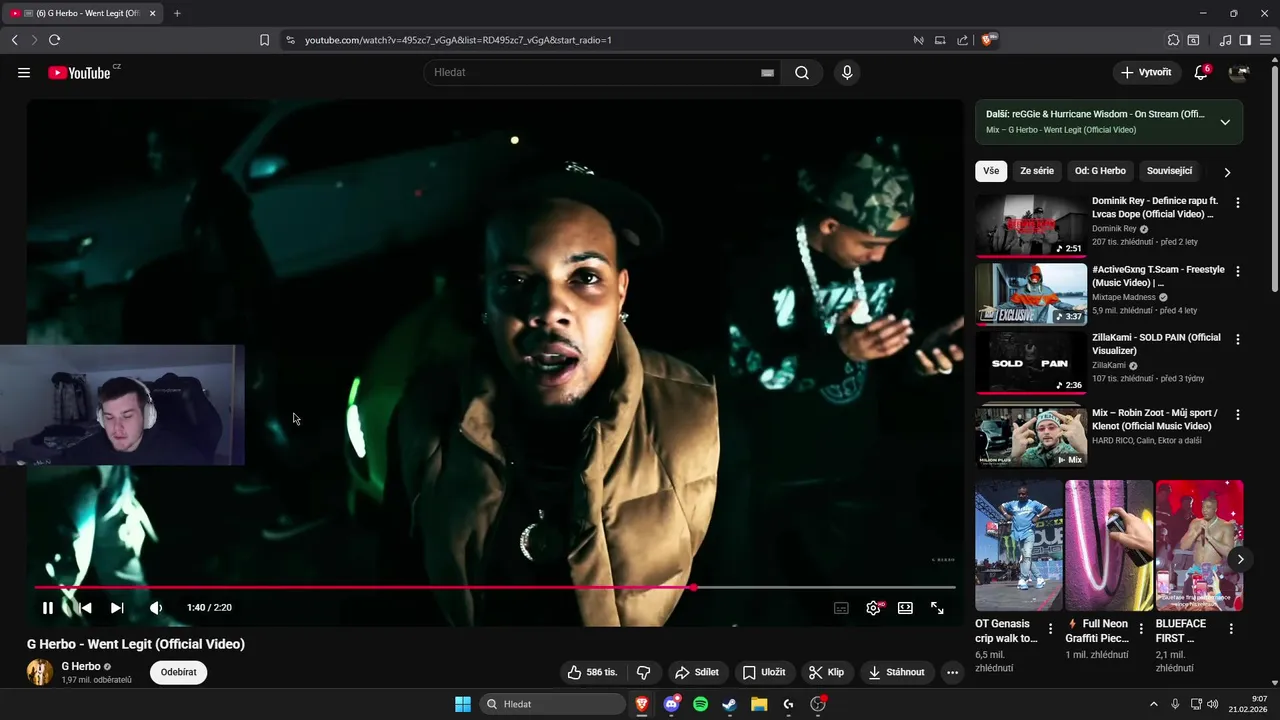Image resolution: width=1280 pixels, height=720 pixels.
Task: Open Dominik Rey - Definice rapu video thumbnail
Action: (x=1031, y=226)
